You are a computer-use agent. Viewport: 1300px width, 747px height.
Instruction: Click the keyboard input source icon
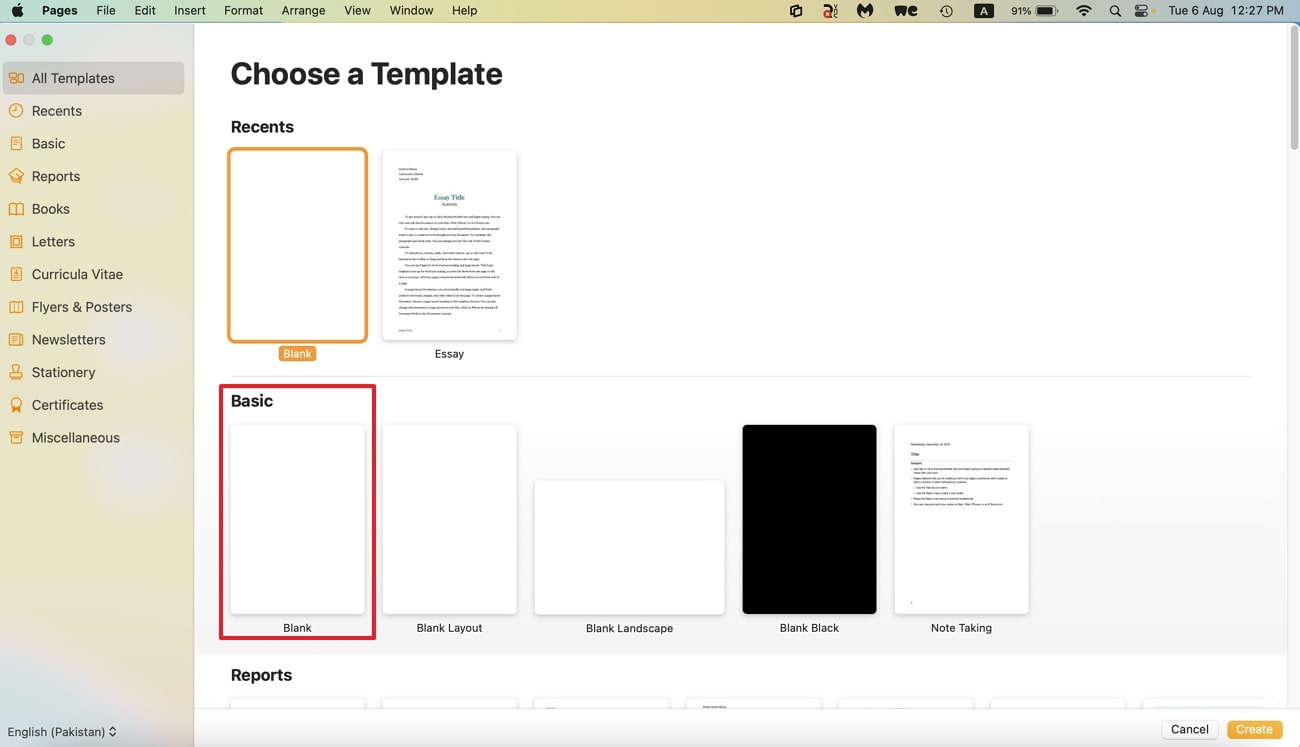[x=984, y=11]
